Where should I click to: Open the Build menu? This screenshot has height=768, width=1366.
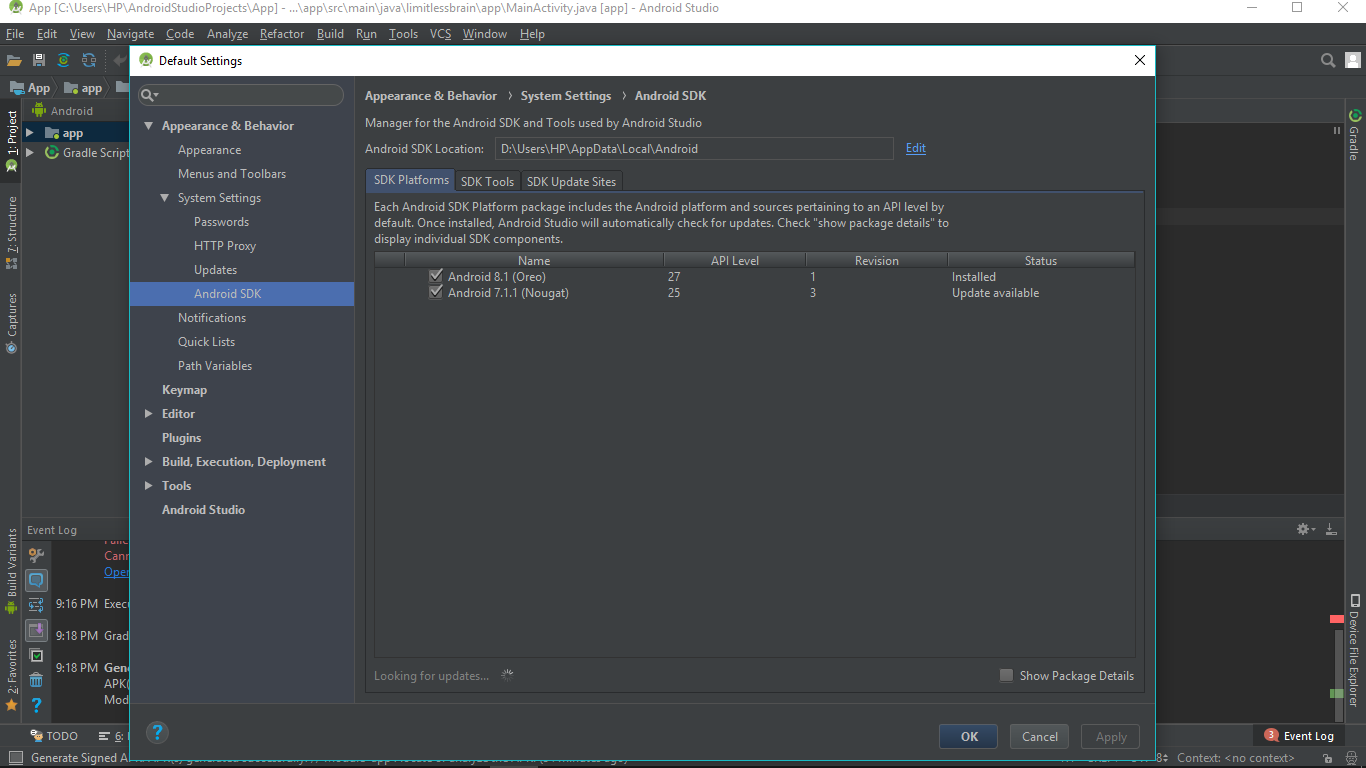click(x=330, y=34)
